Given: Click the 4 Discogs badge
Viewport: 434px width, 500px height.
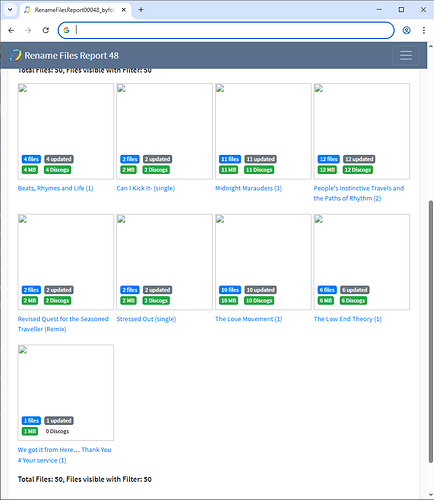Looking at the screenshot, I should point(57,170).
